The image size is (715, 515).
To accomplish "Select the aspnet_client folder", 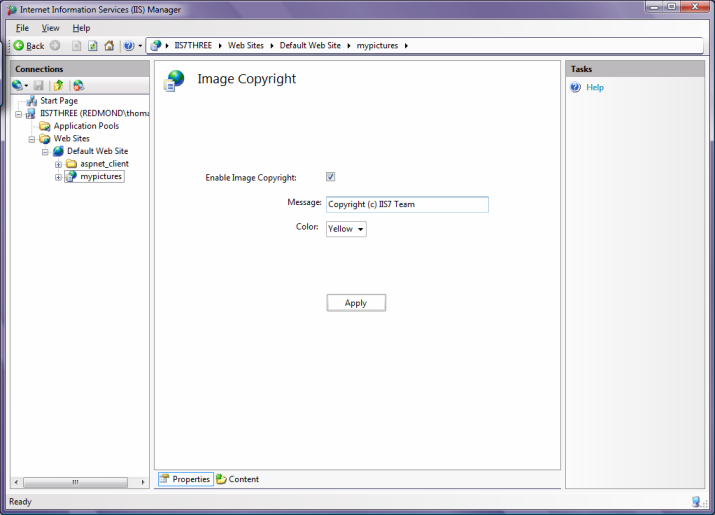I will click(104, 163).
